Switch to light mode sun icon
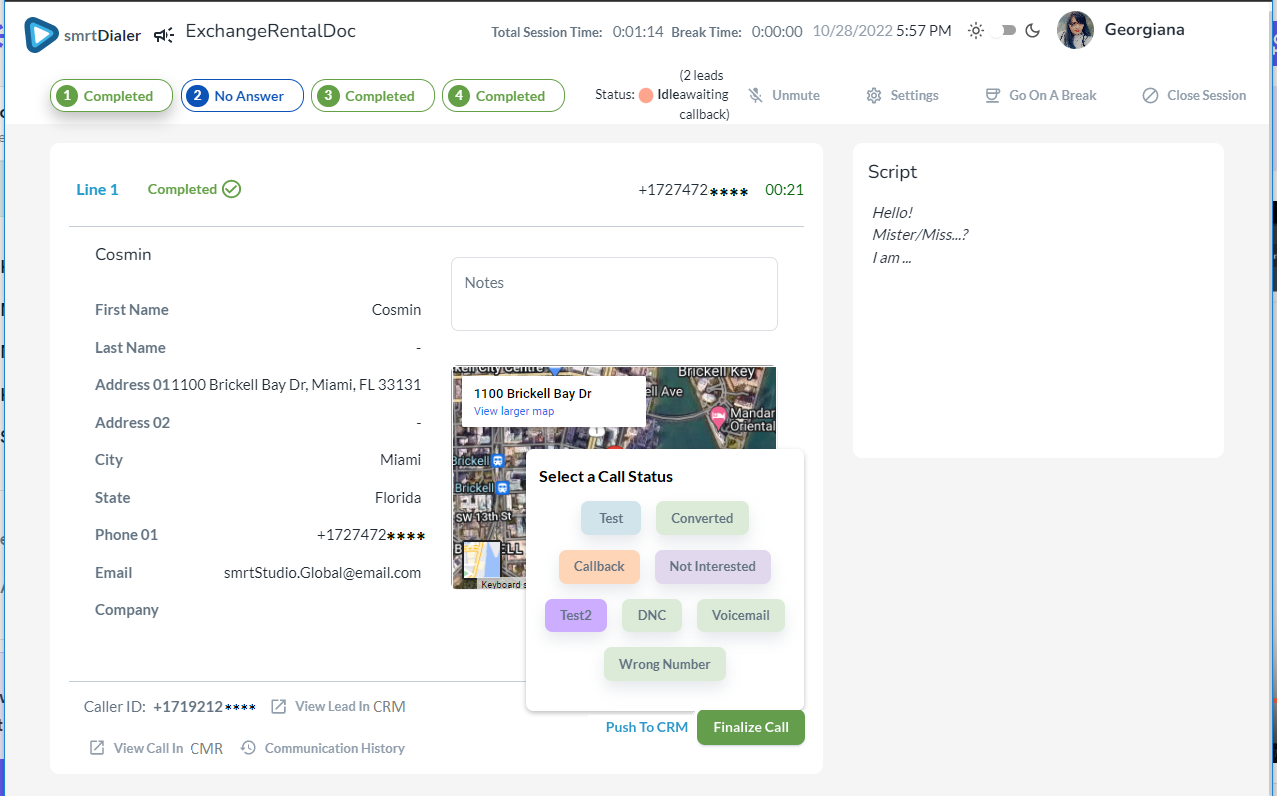 (x=976, y=31)
